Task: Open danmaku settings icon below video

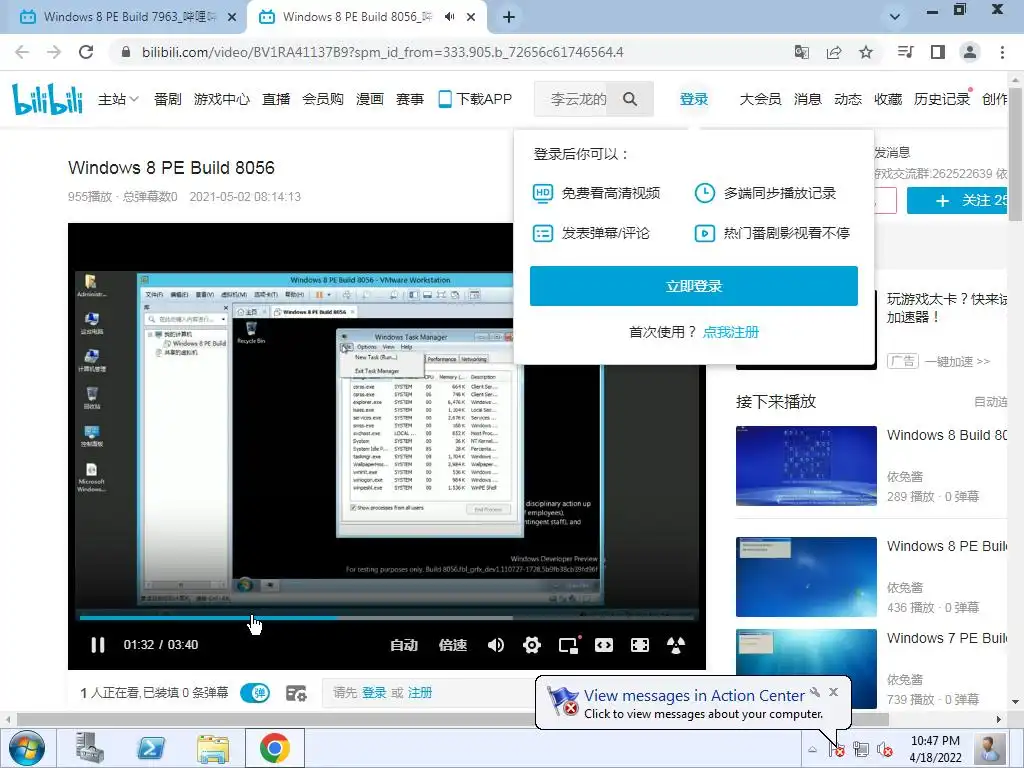Action: point(296,693)
